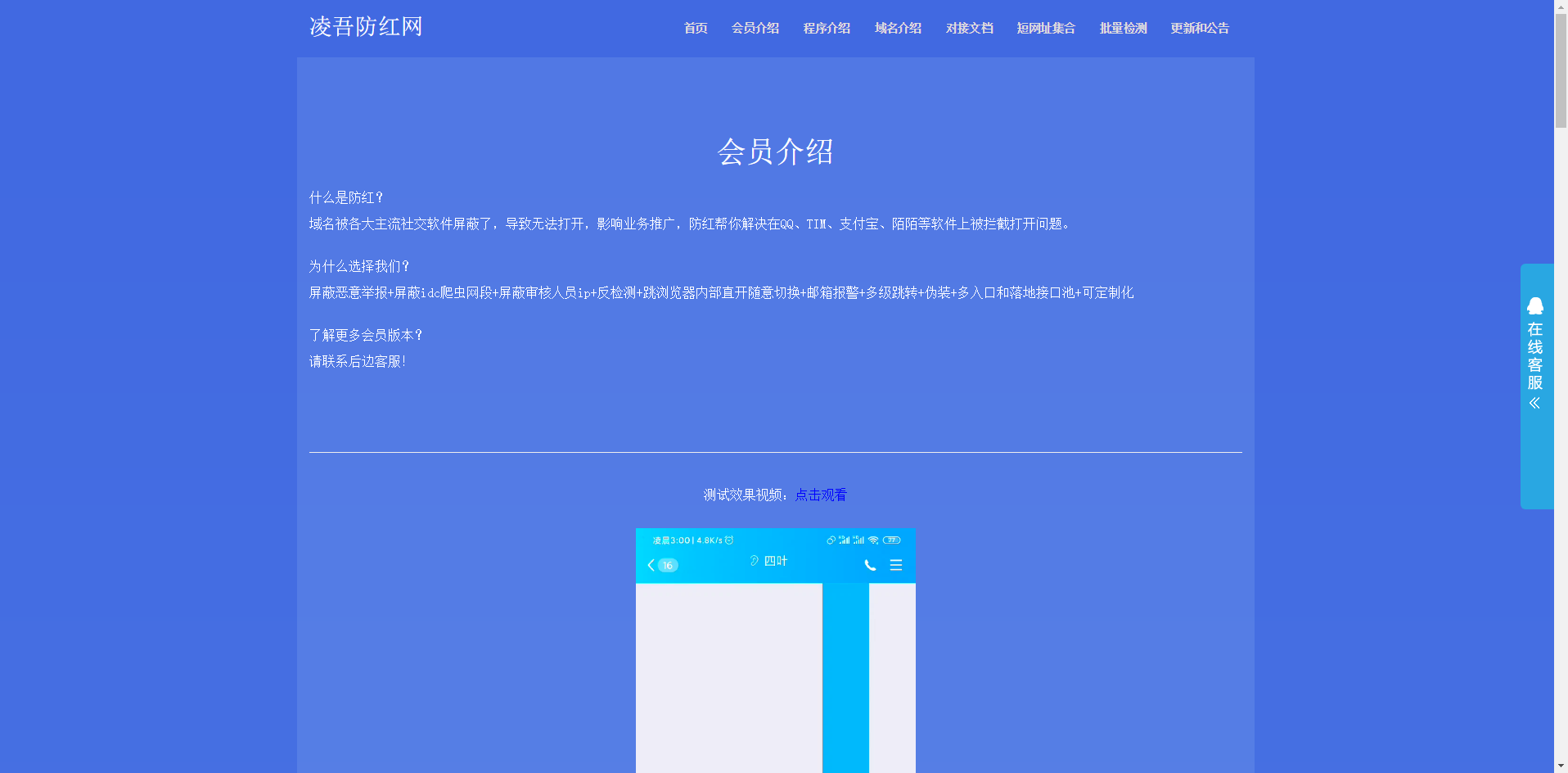
Task: Click the ear icon beside 四叶
Action: [754, 561]
